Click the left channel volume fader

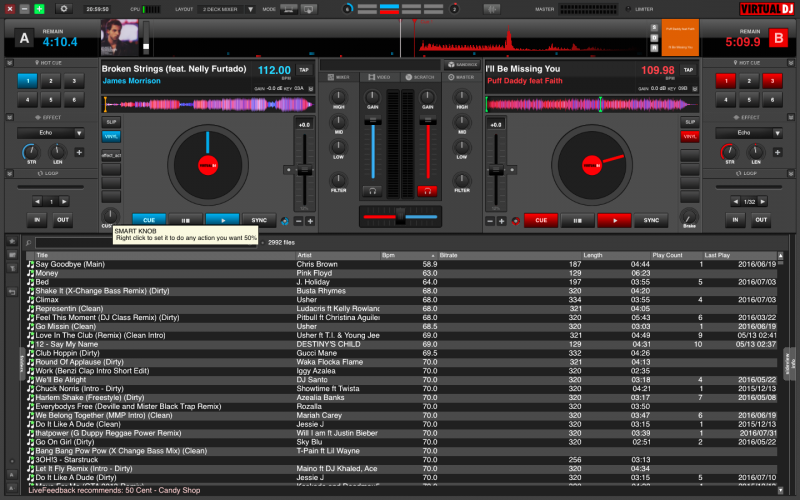point(372,121)
